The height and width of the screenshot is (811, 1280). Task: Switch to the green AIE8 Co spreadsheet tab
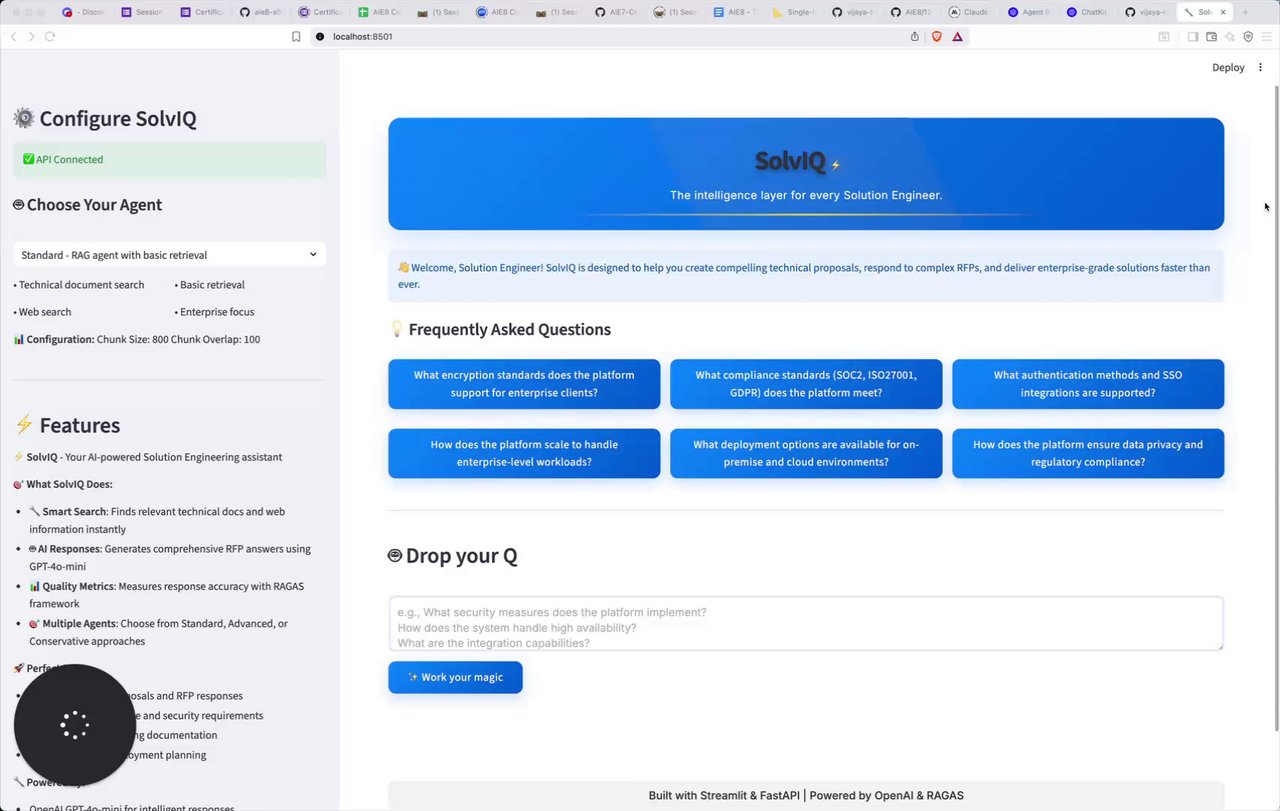pos(377,12)
